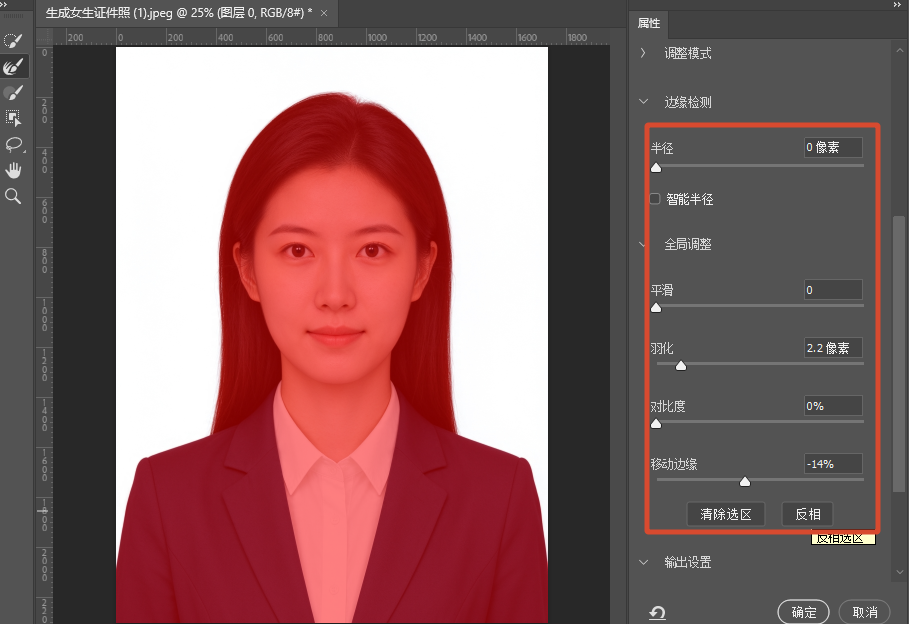Click the 移动边缘 slider handle

(x=745, y=481)
